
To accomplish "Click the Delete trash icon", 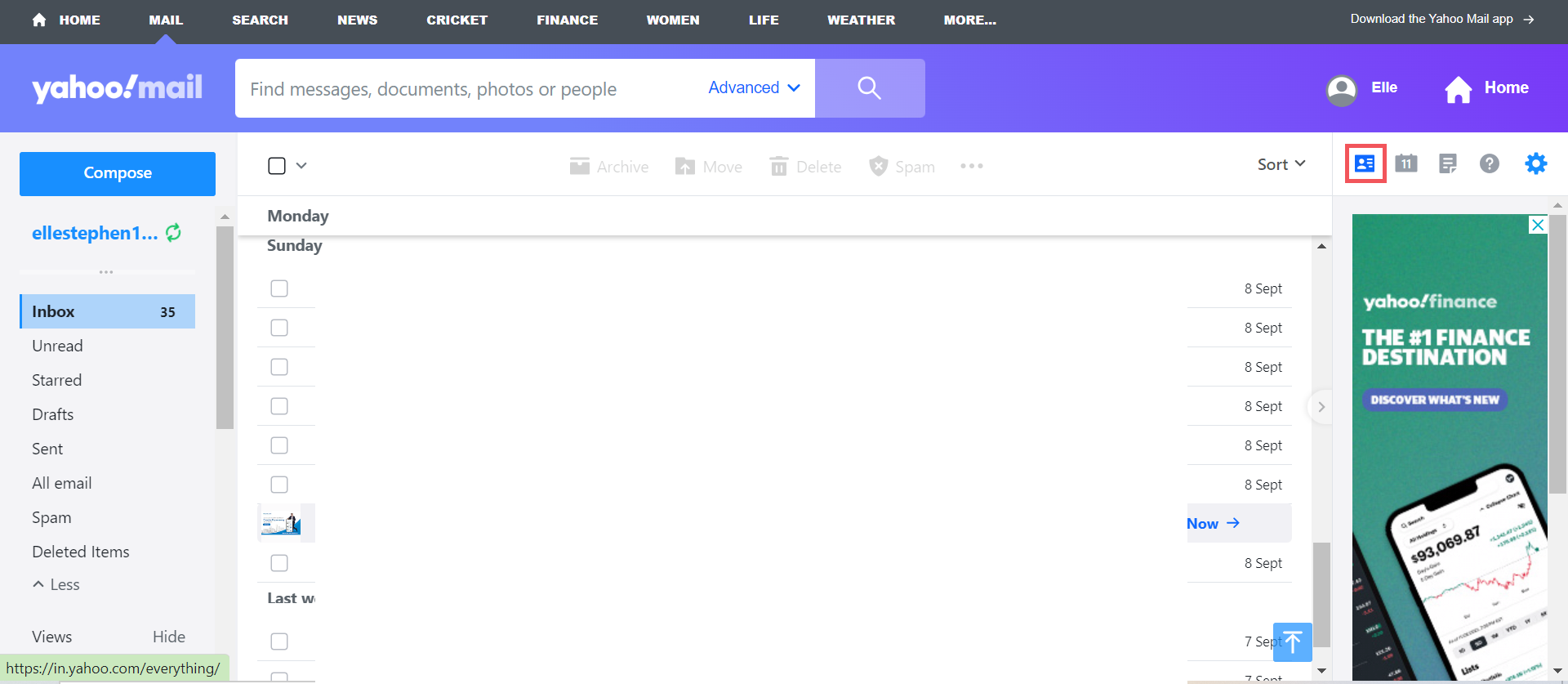I will 779,166.
